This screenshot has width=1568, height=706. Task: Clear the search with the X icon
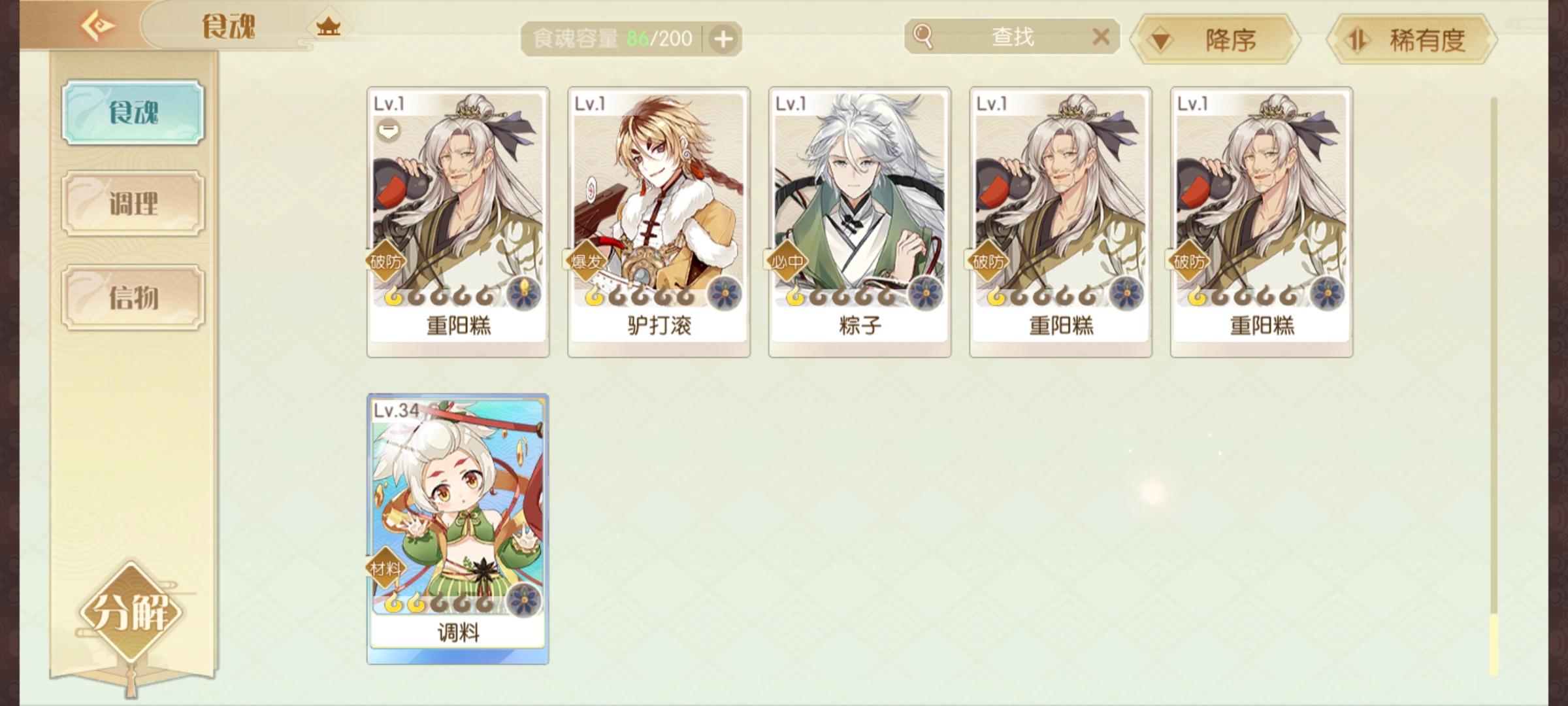click(1101, 37)
